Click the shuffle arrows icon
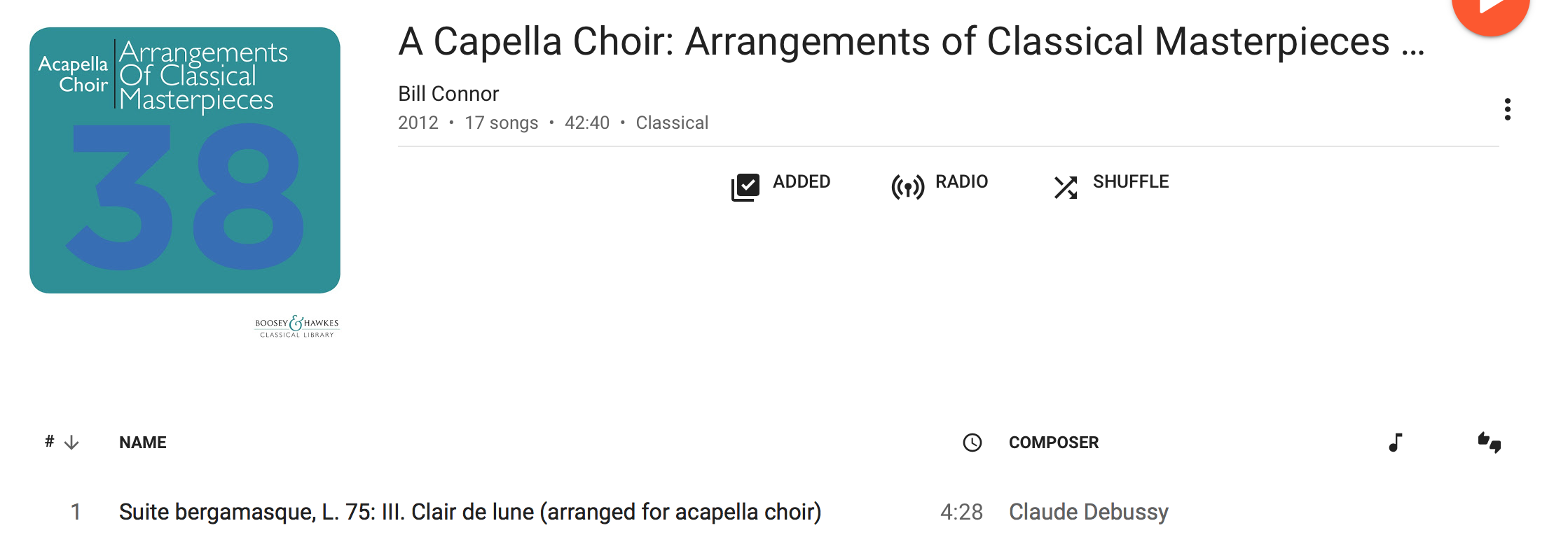 (1066, 188)
